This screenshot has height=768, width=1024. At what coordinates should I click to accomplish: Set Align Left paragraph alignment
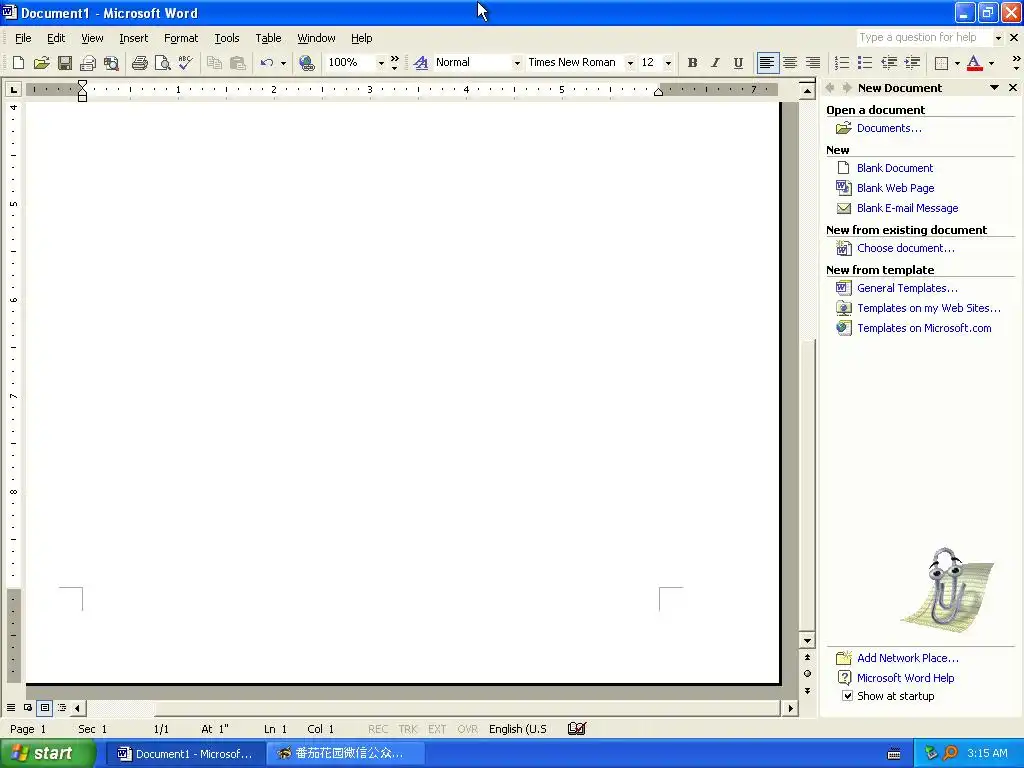767,63
